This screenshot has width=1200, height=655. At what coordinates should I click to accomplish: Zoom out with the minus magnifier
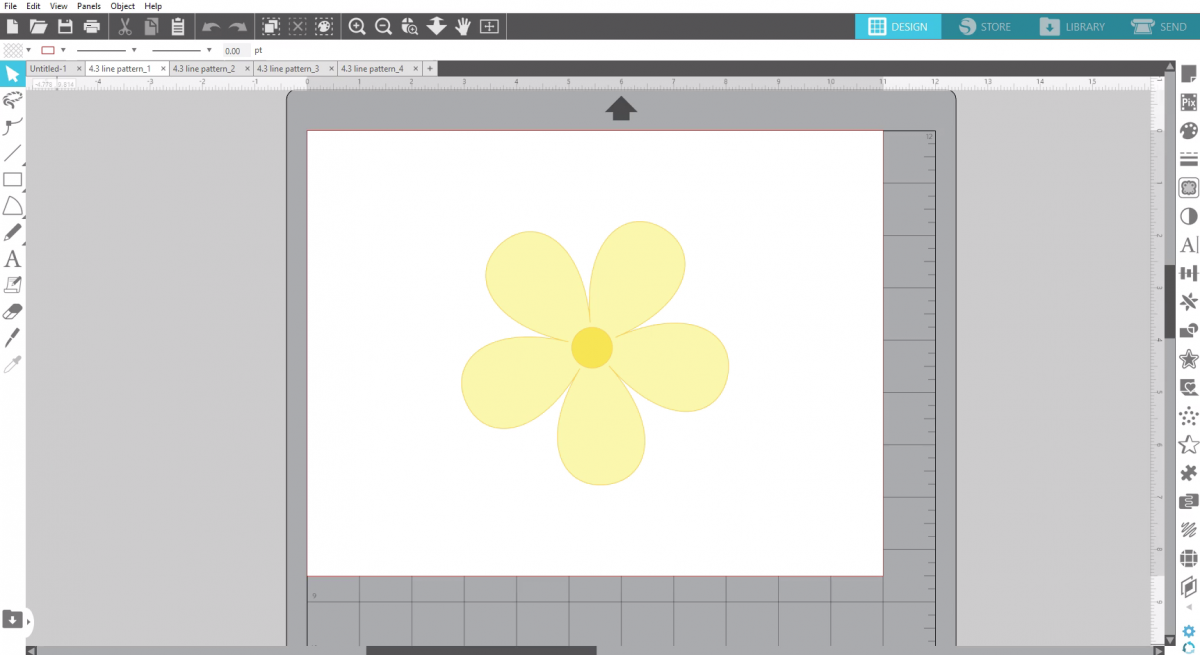click(x=383, y=27)
